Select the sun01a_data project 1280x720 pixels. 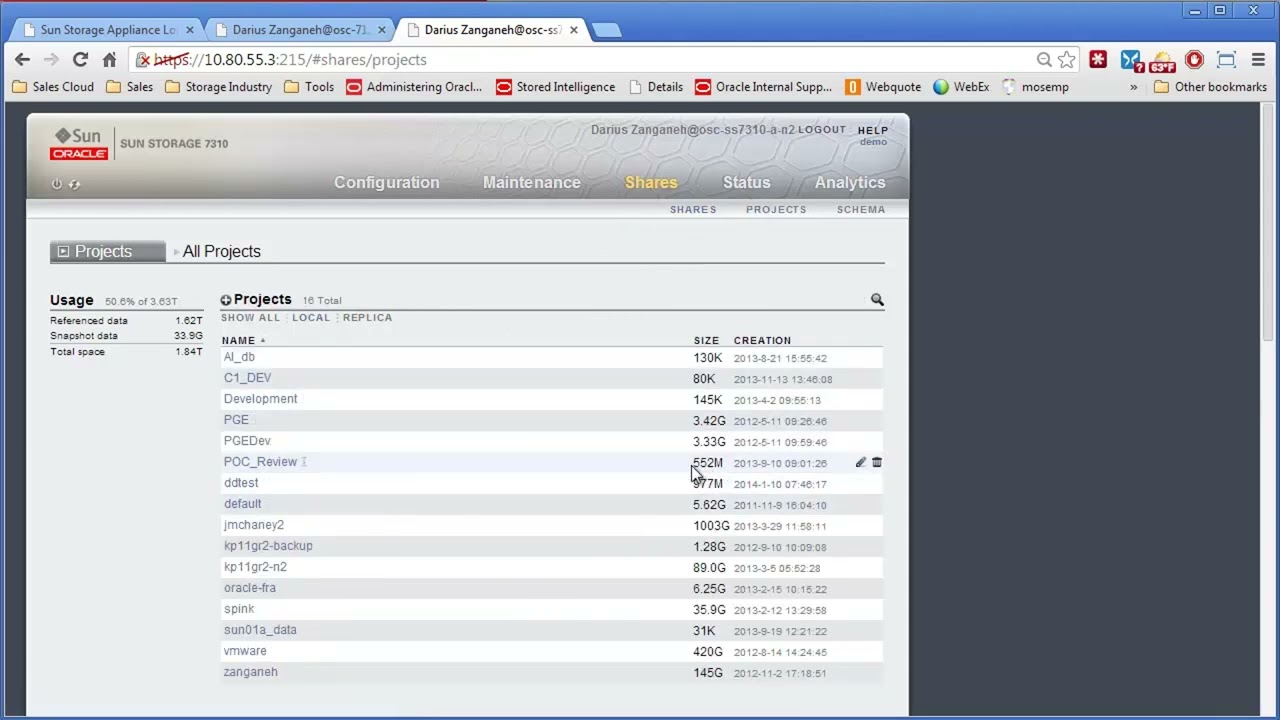point(260,630)
